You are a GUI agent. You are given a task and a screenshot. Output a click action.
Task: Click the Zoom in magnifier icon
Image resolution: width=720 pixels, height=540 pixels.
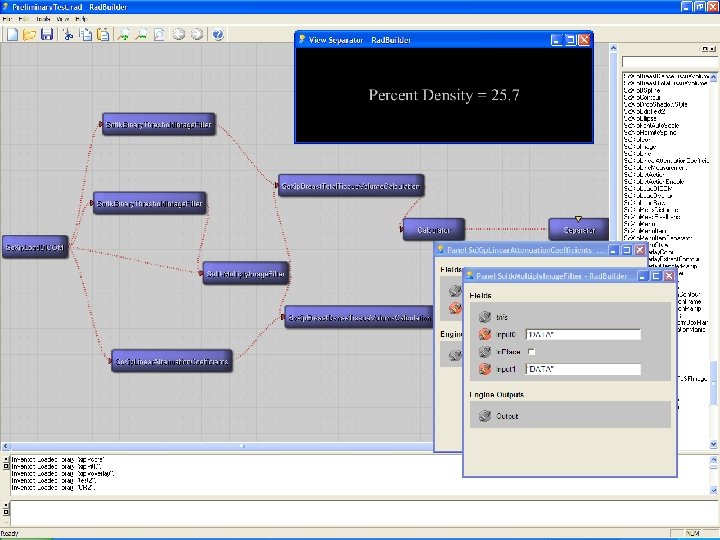coord(124,34)
